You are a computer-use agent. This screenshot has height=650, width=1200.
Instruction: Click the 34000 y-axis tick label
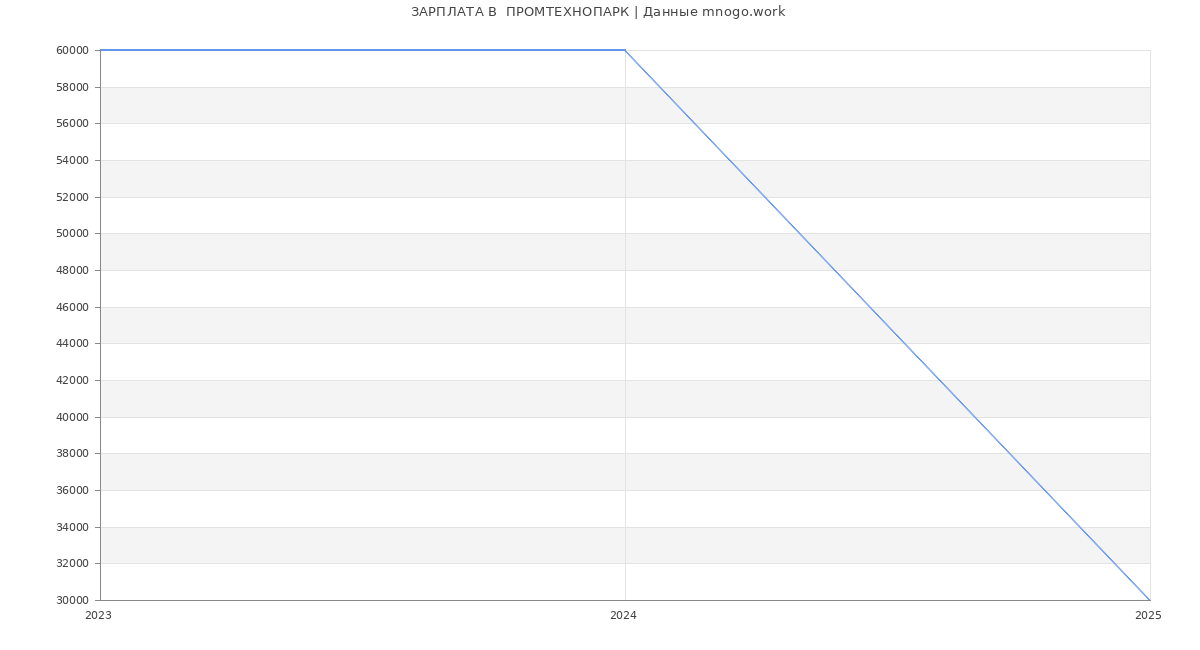coord(72,527)
